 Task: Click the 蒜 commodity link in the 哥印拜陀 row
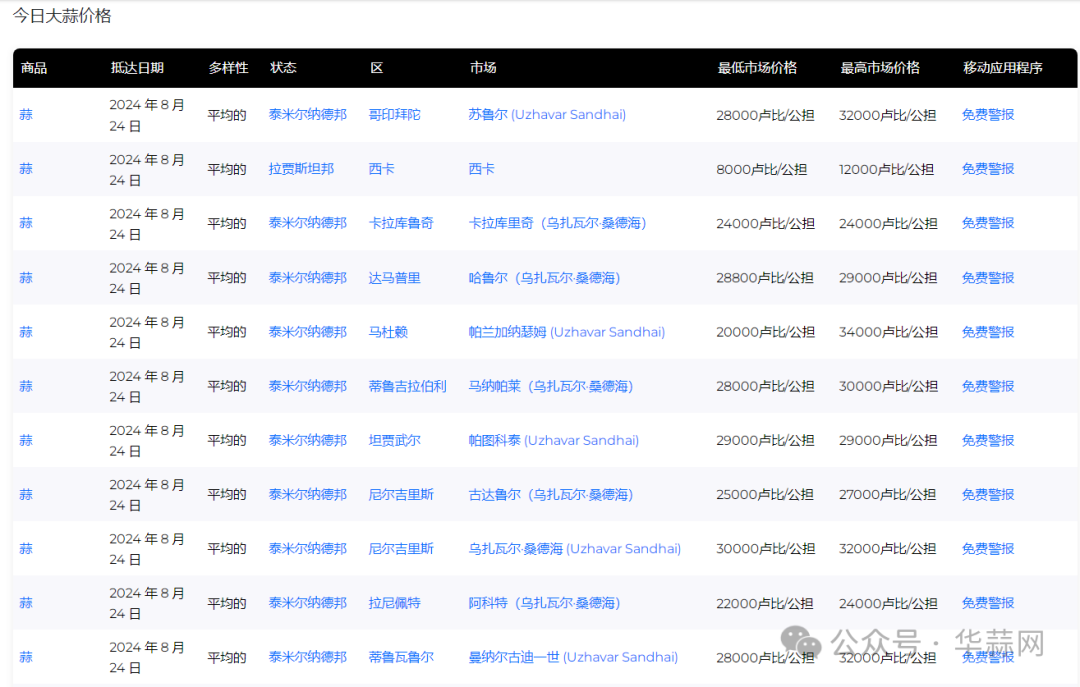click(26, 115)
